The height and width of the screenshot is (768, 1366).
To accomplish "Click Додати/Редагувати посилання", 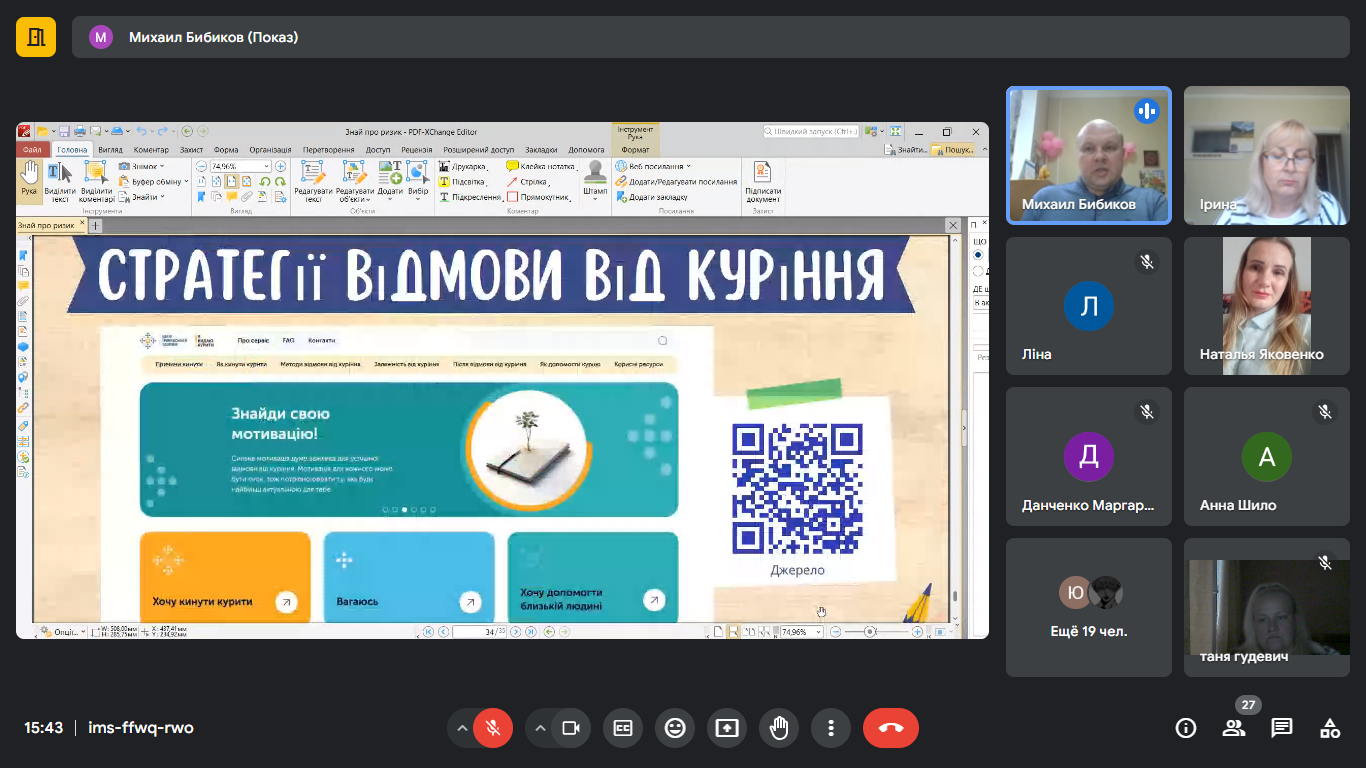I will [676, 182].
